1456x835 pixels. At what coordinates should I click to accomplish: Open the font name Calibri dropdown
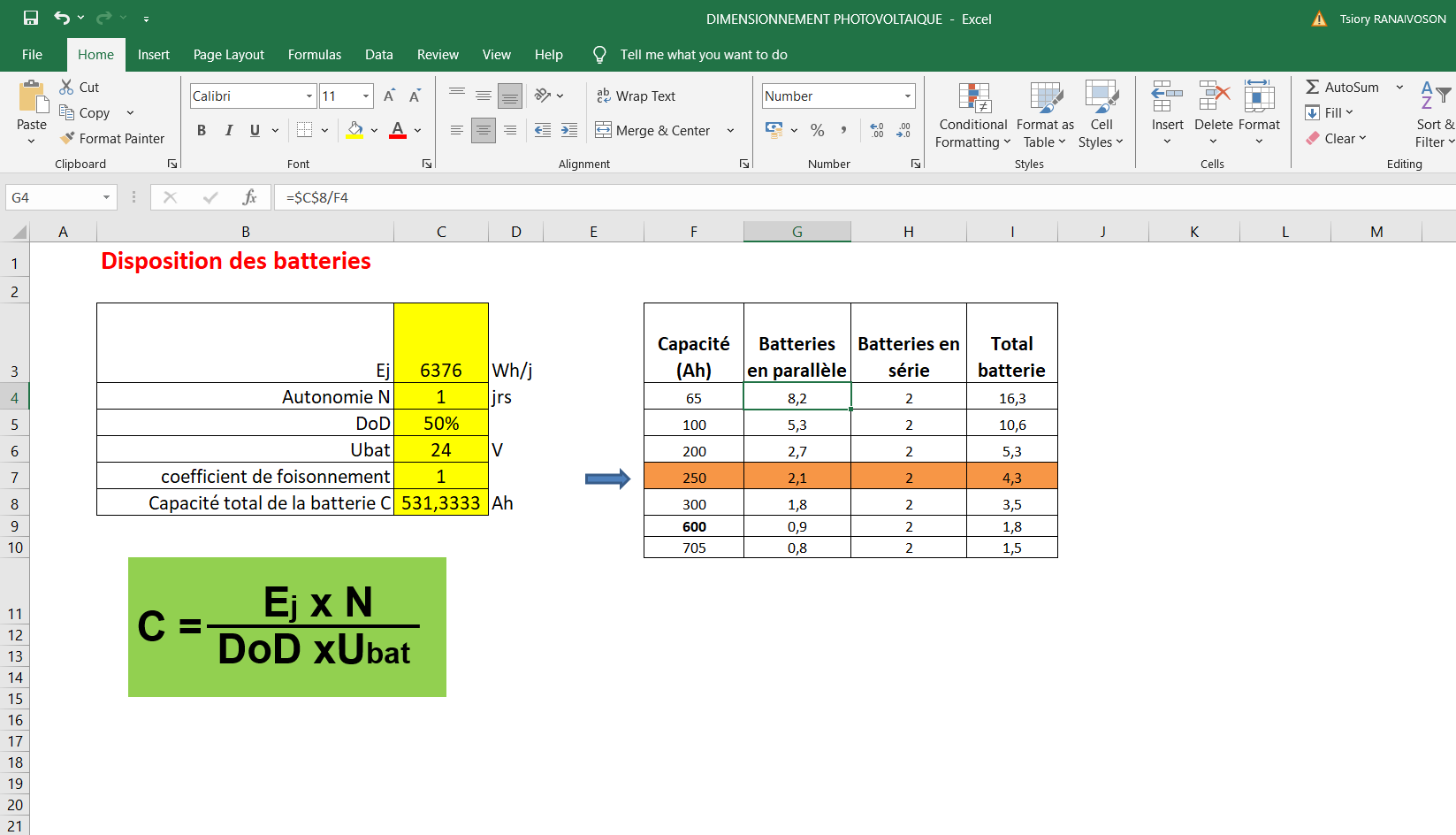click(309, 96)
